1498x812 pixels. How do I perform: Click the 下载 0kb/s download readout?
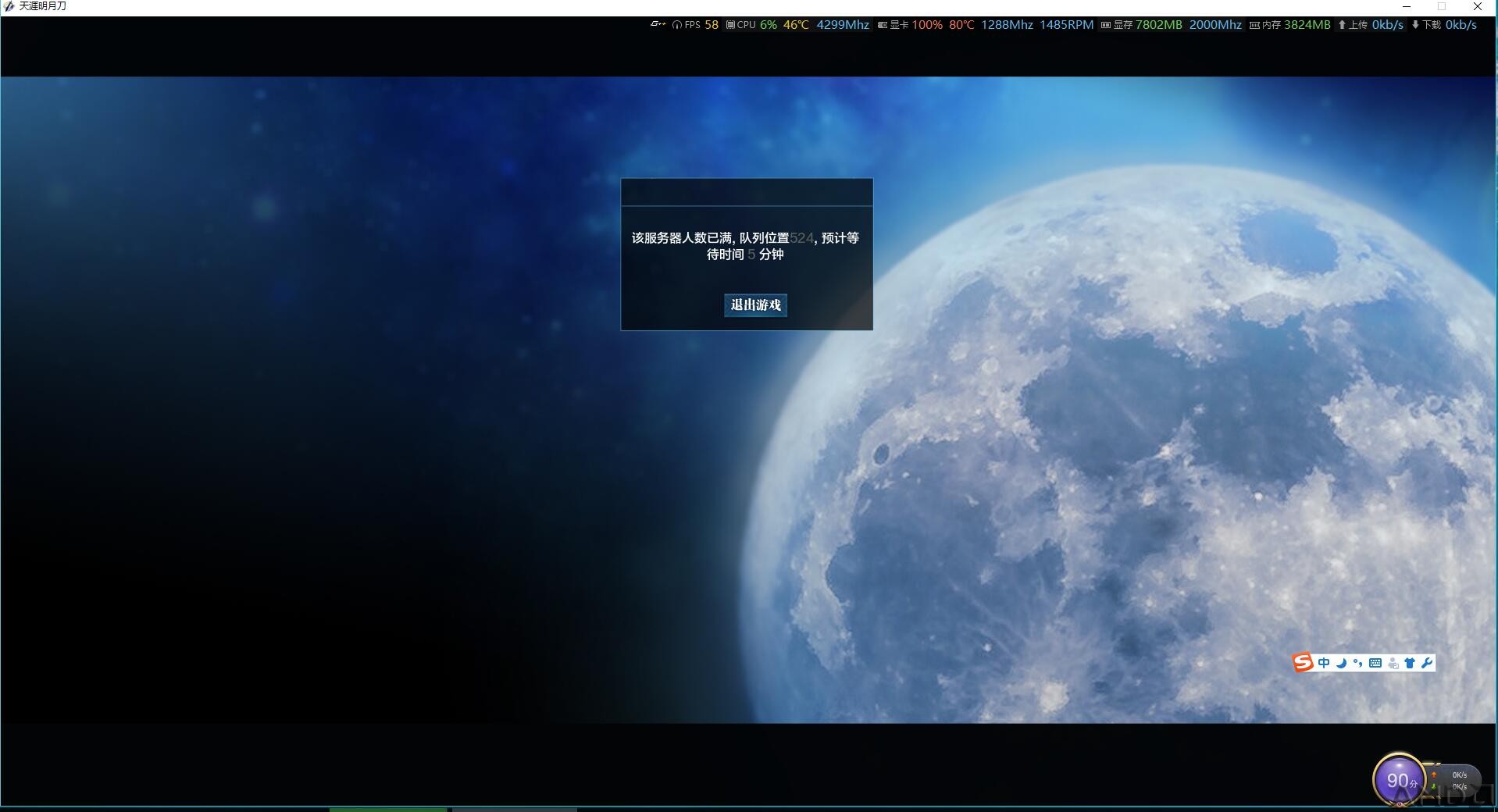[1444, 24]
